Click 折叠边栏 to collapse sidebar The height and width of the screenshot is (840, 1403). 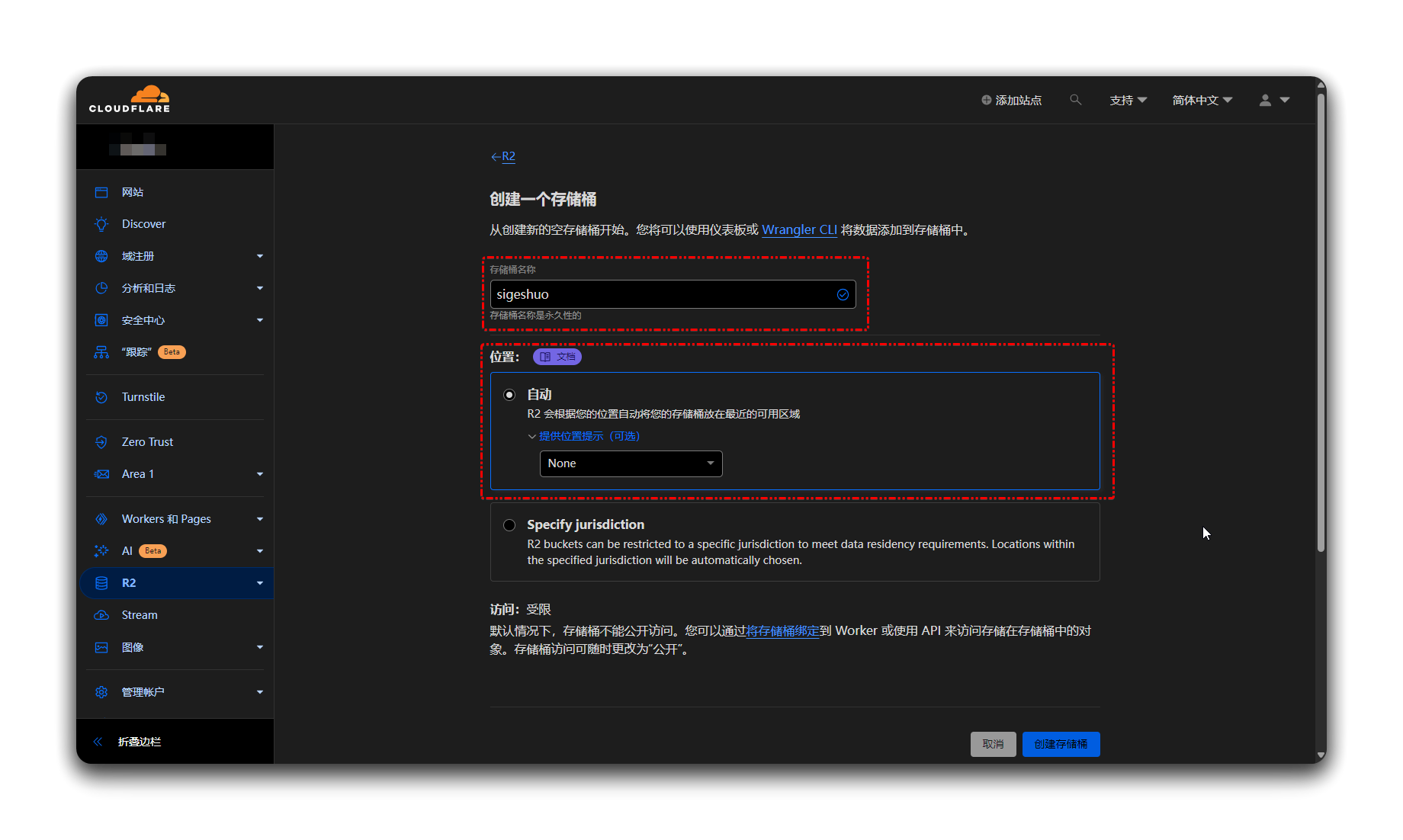pyautogui.click(x=140, y=742)
